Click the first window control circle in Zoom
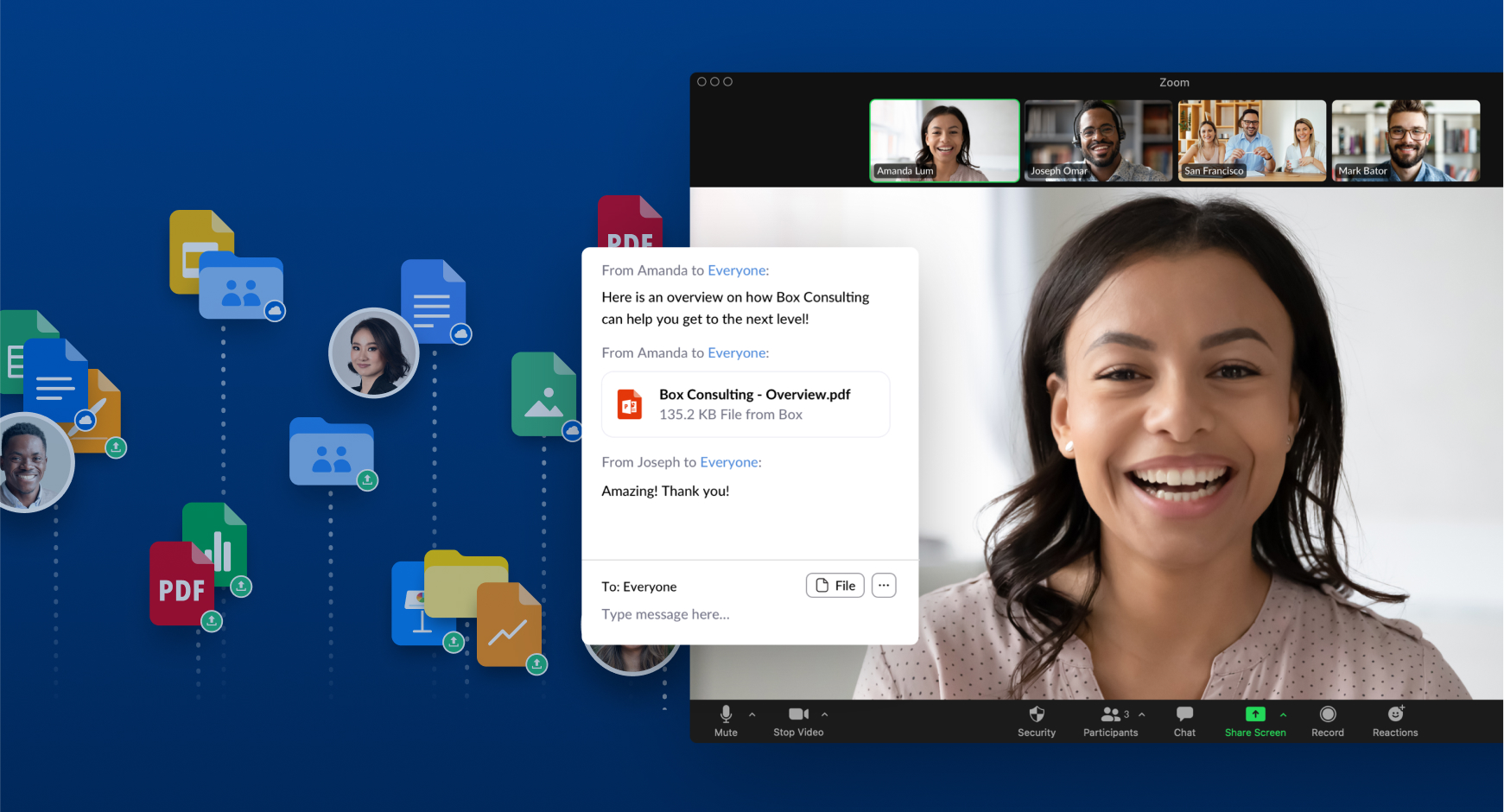 pyautogui.click(x=701, y=82)
